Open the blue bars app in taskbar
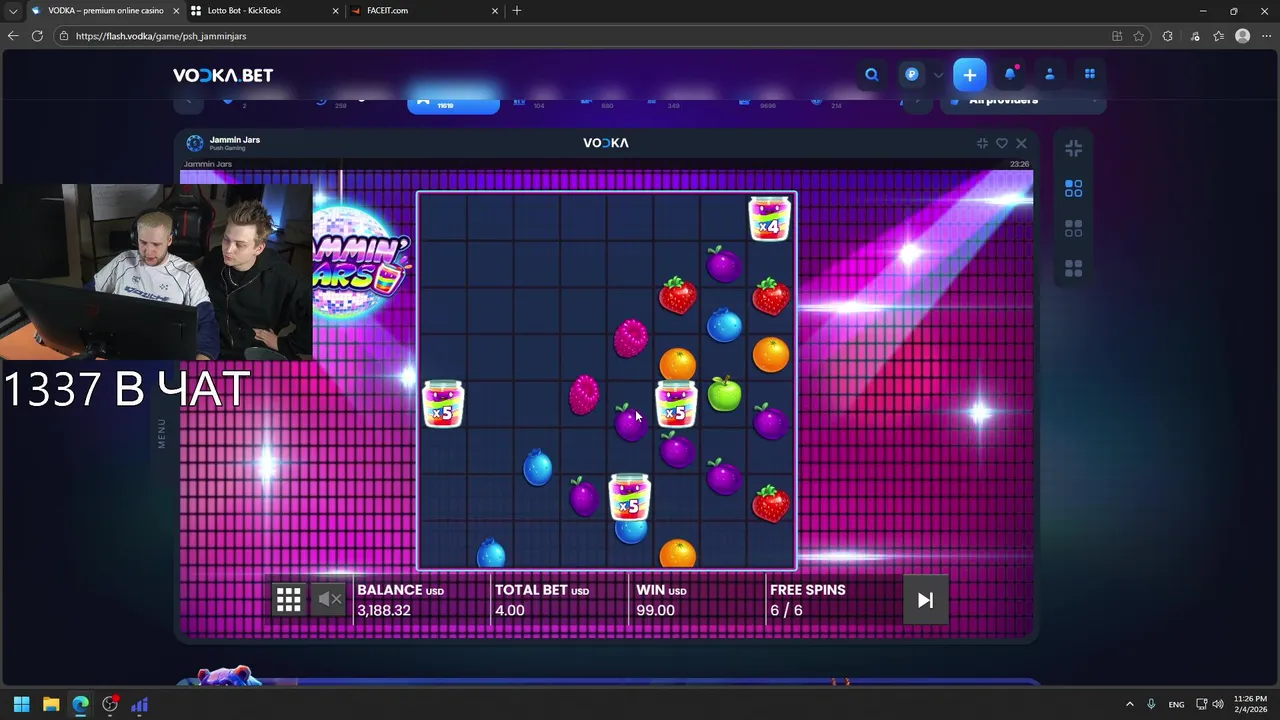Viewport: 1280px width, 720px height. click(x=139, y=704)
